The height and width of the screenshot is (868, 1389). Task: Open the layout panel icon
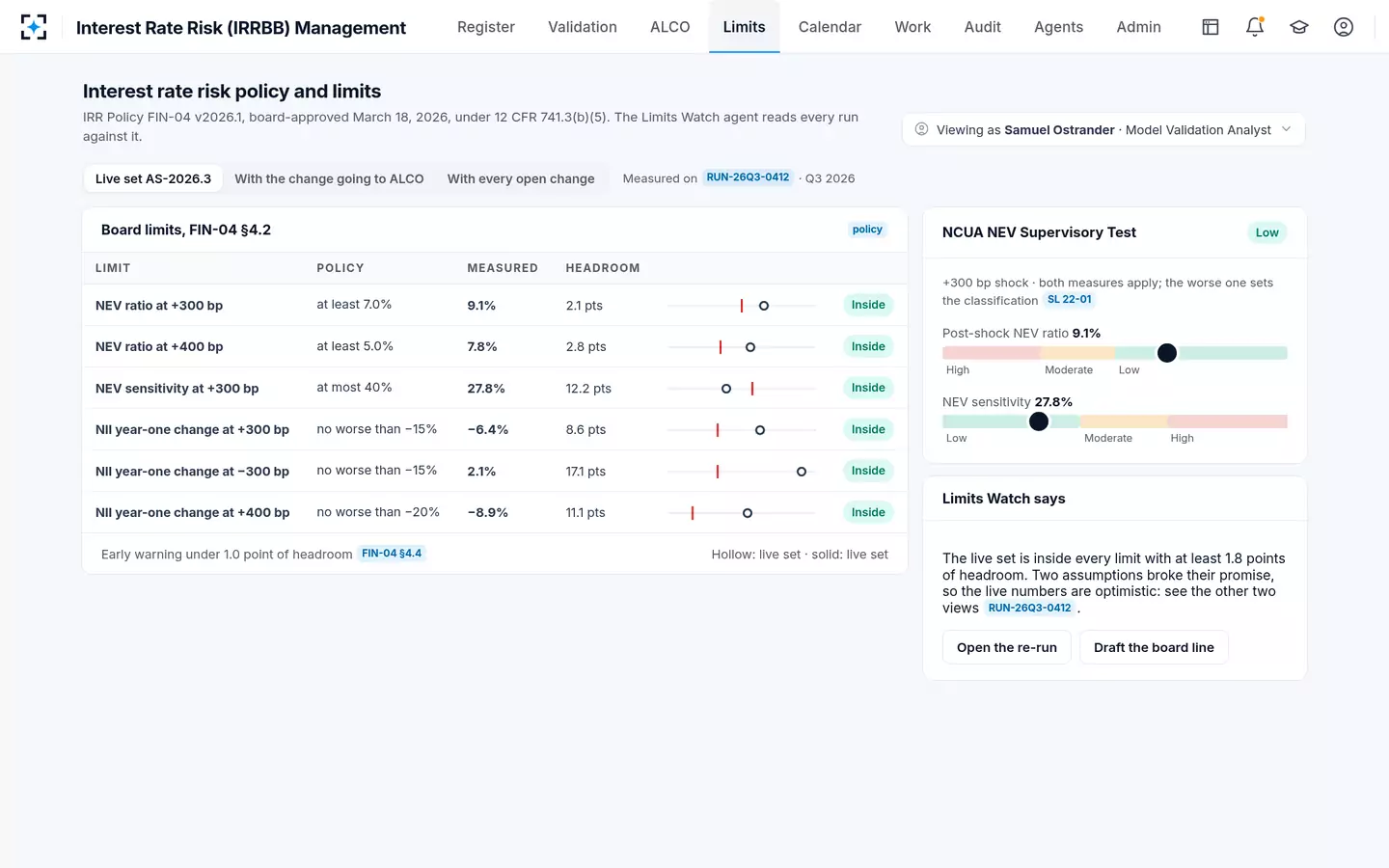point(1211,27)
